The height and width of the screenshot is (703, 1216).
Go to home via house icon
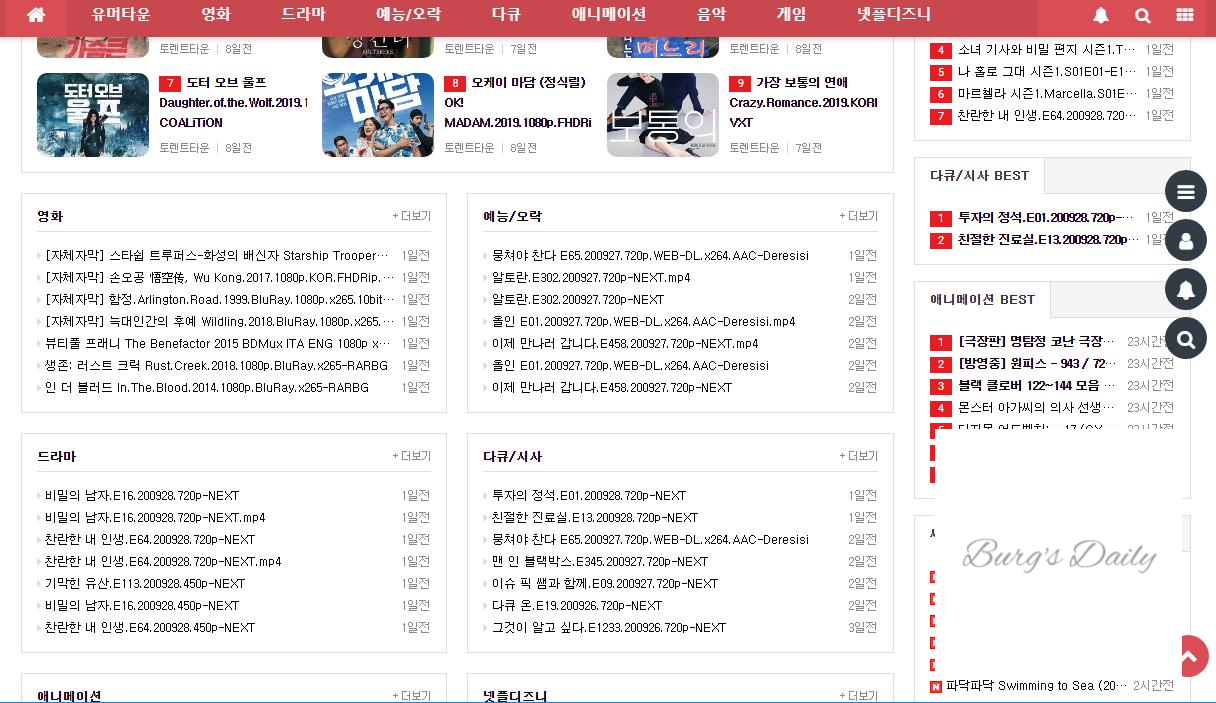click(36, 15)
